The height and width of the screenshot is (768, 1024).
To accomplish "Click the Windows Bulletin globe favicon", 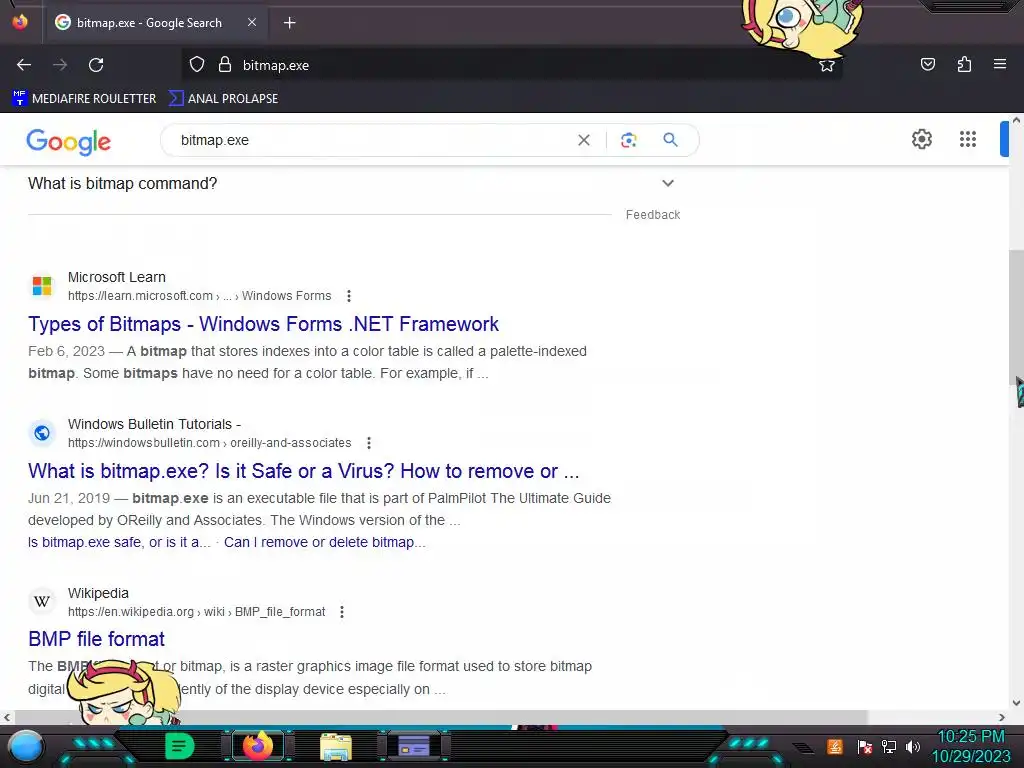I will coord(42,432).
